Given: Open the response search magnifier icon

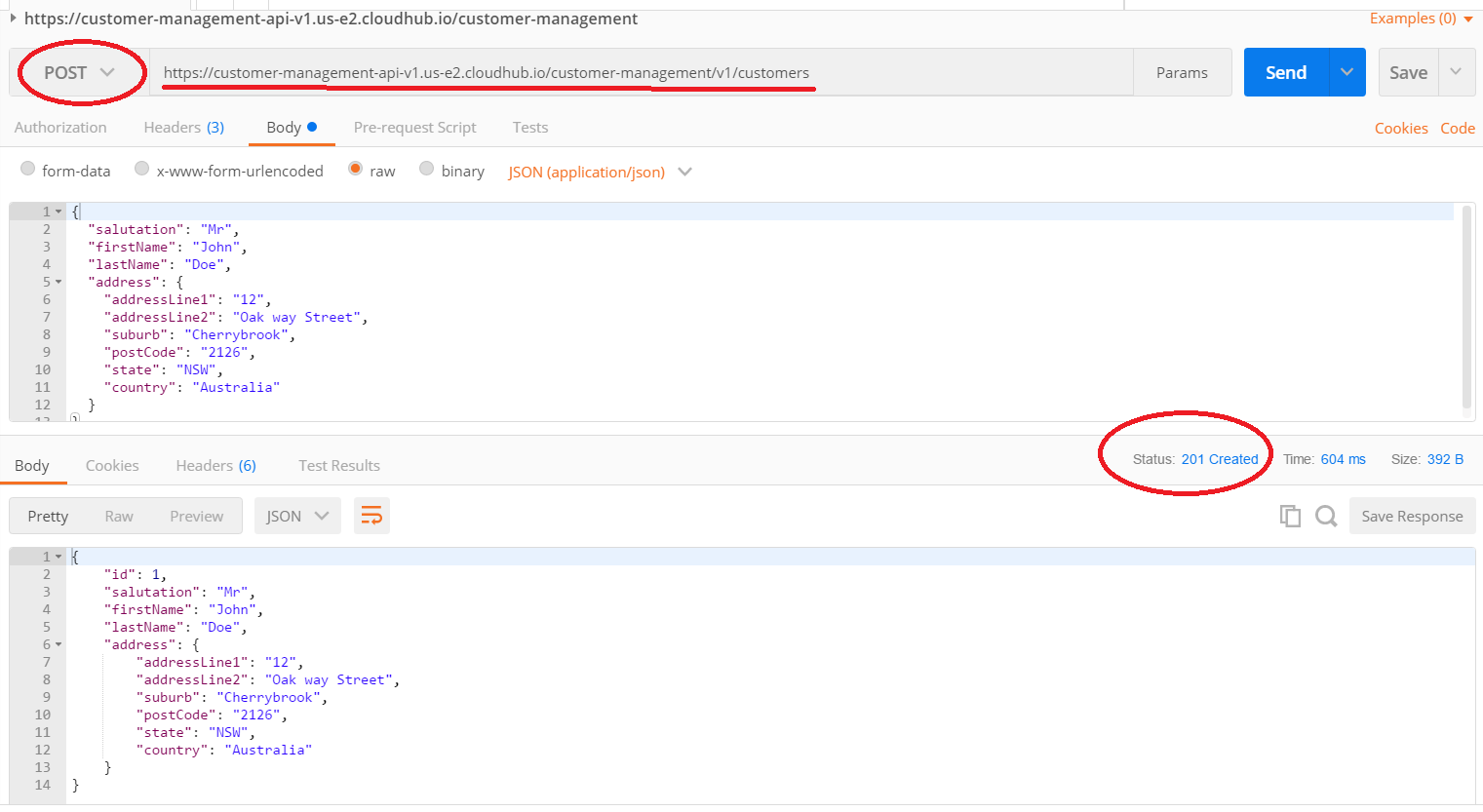Looking at the screenshot, I should [x=1326, y=516].
